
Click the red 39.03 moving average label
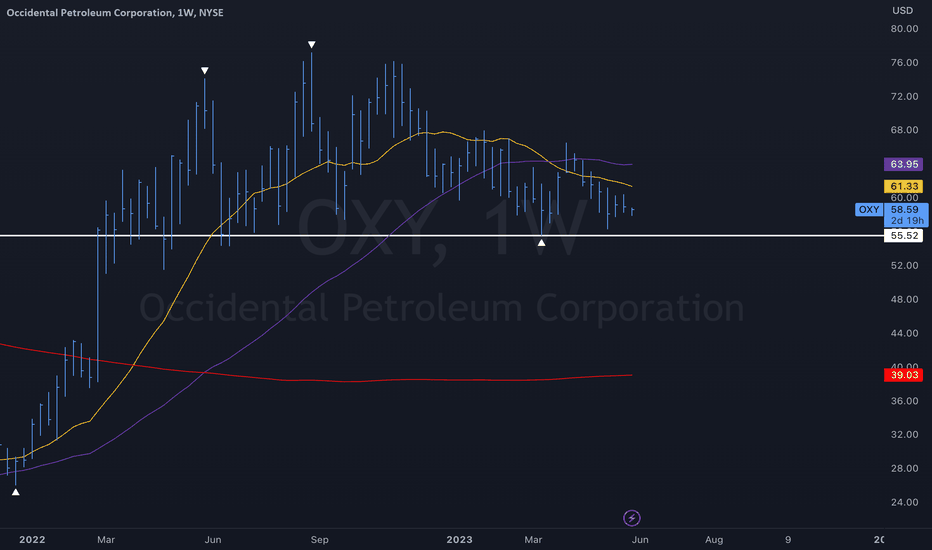(x=903, y=375)
